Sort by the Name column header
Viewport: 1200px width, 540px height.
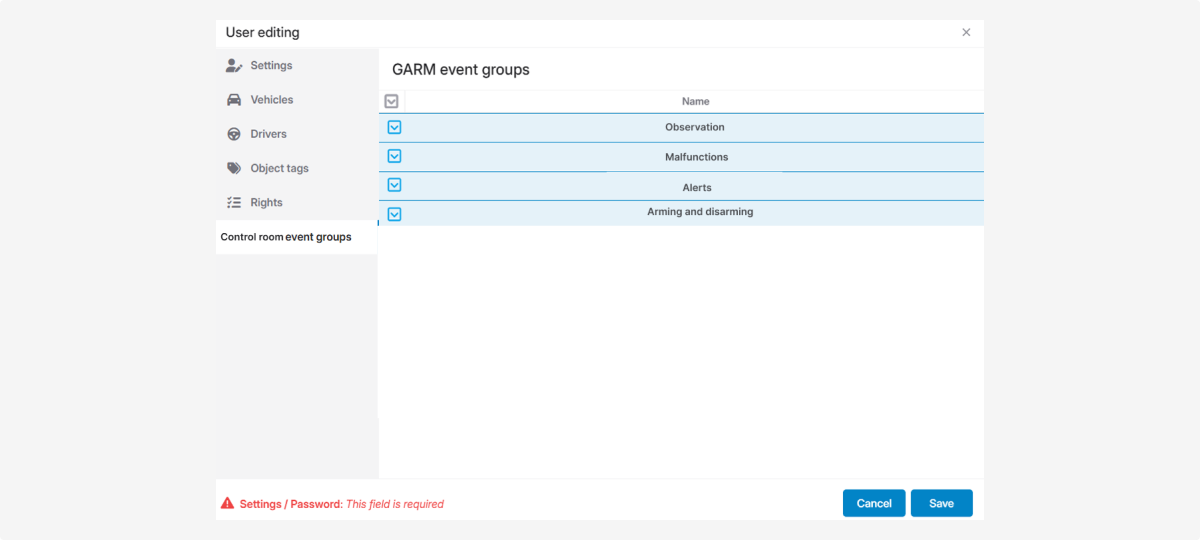click(x=695, y=101)
